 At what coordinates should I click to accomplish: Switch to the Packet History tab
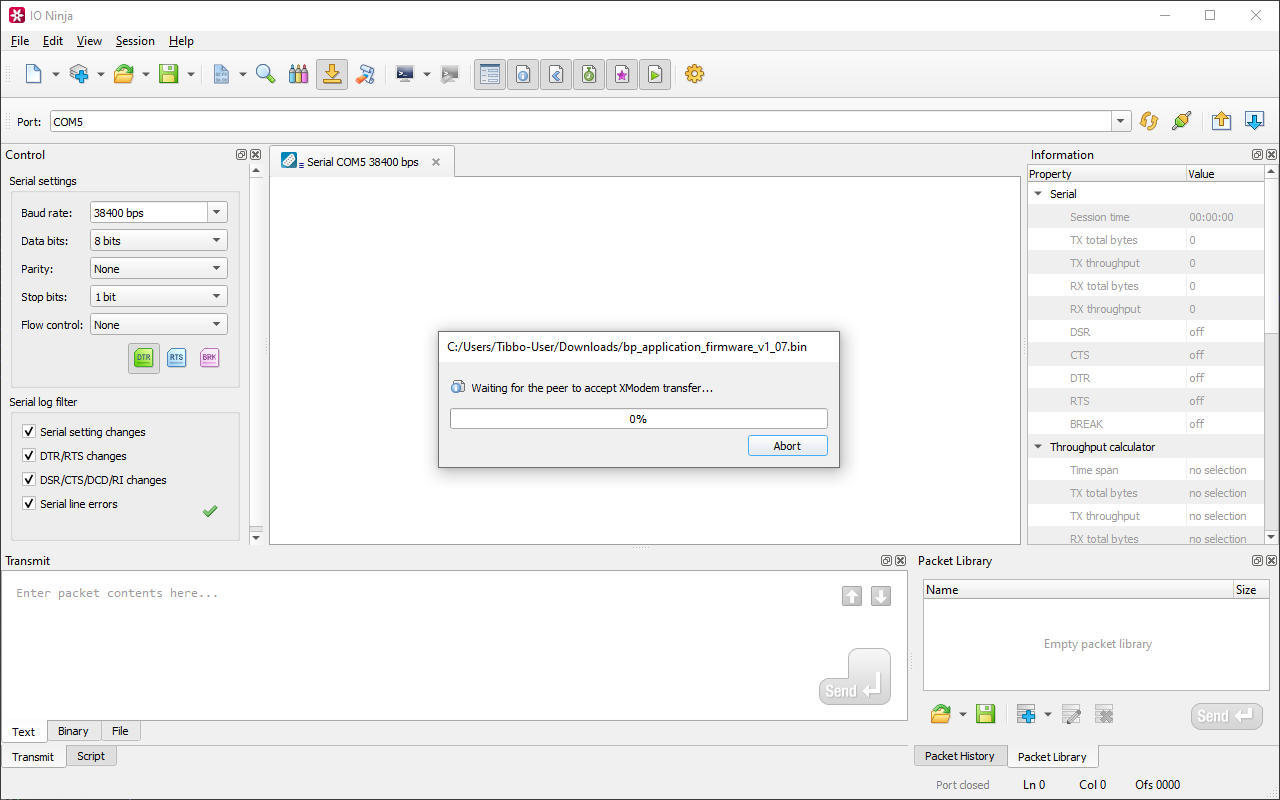[x=960, y=756]
